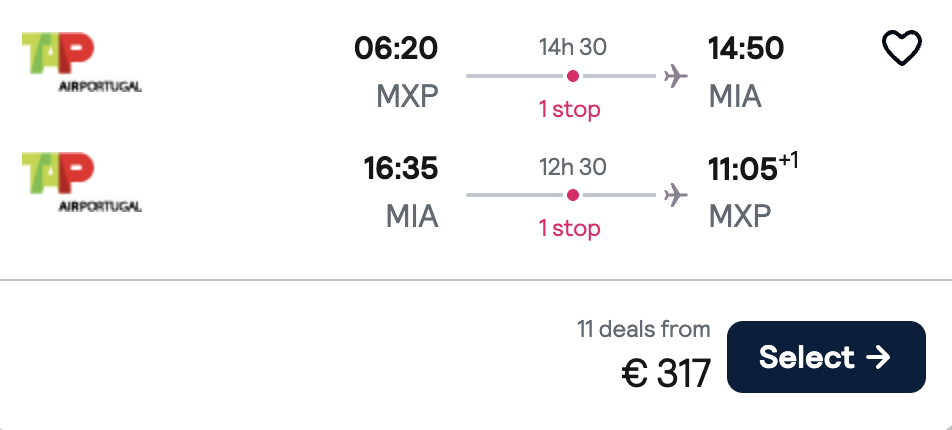
Task: Click the € 317 price
Action: coord(666,373)
